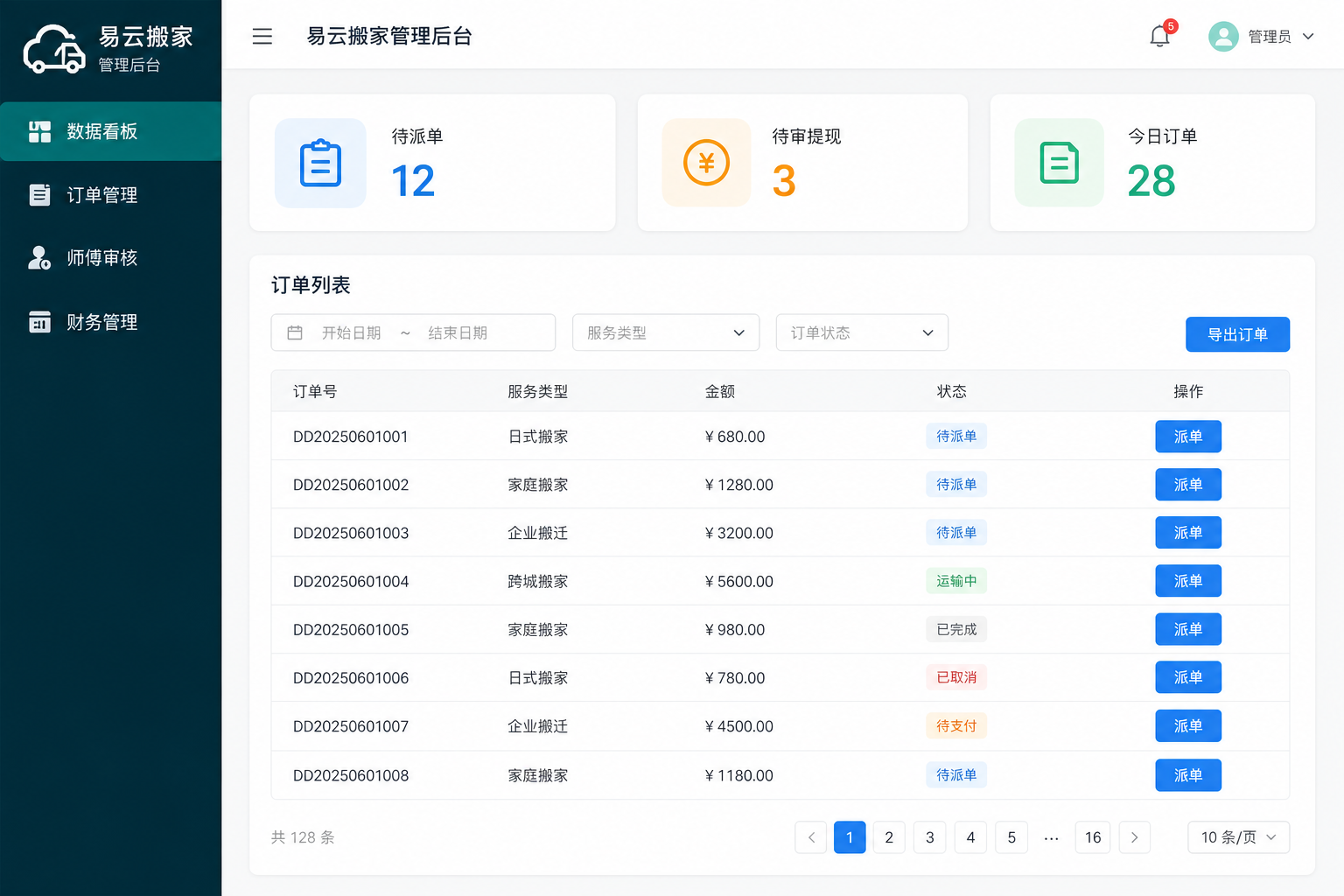The height and width of the screenshot is (896, 1344).
Task: Click the 开始日期 input field
Action: 352,332
